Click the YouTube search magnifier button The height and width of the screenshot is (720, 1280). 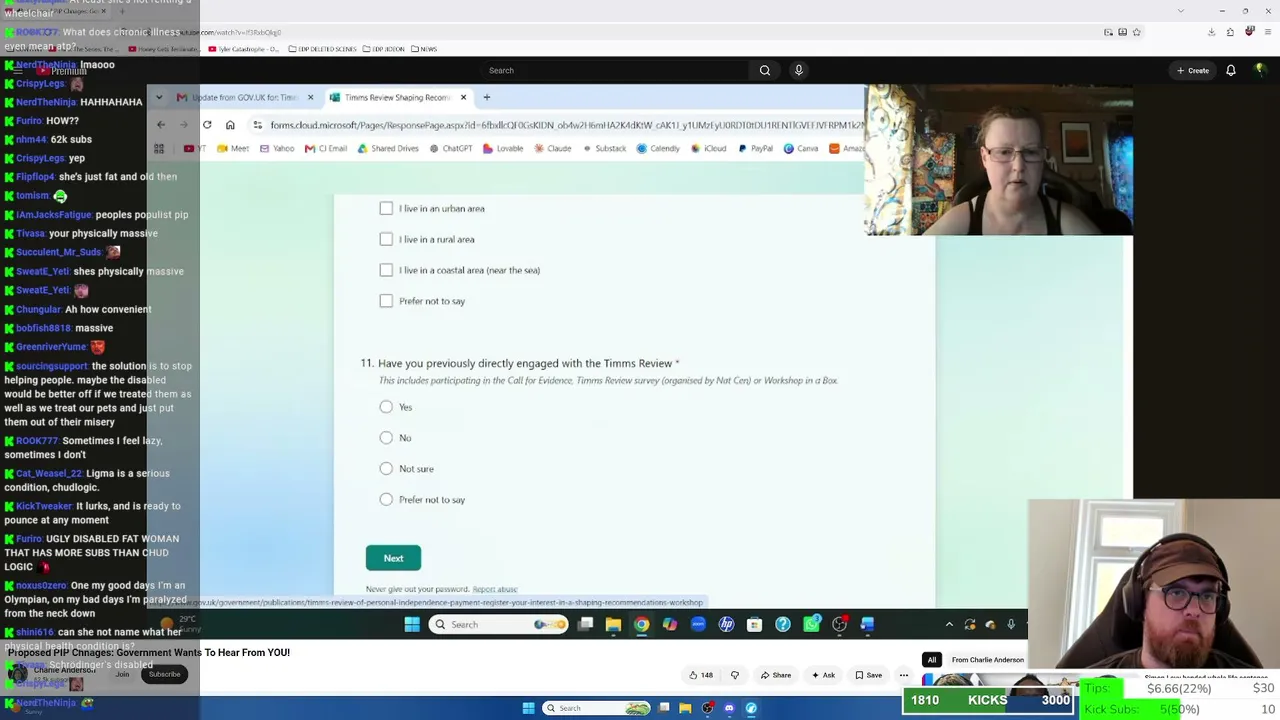[765, 70]
